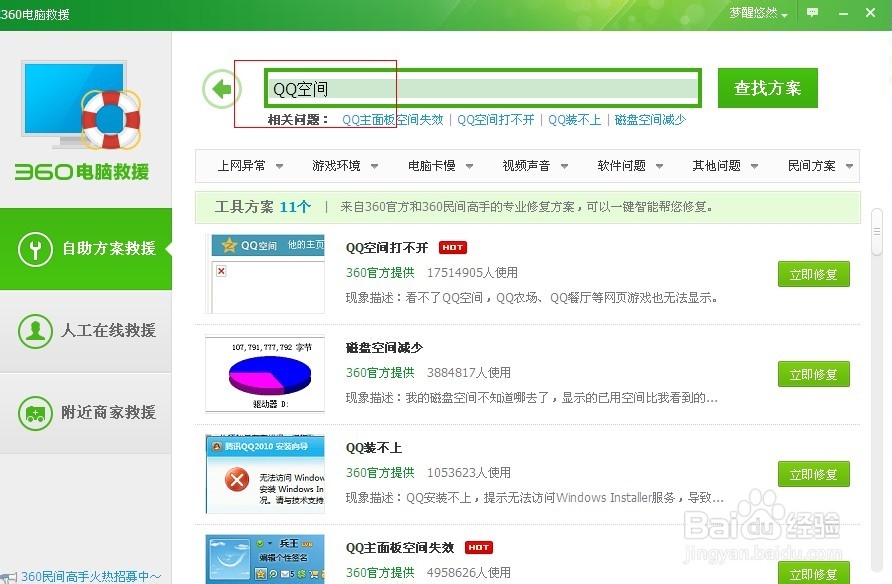Viewport: 892px width, 584px height.
Task: Select the 附近商家救援 sidebar tab
Action: (86, 413)
